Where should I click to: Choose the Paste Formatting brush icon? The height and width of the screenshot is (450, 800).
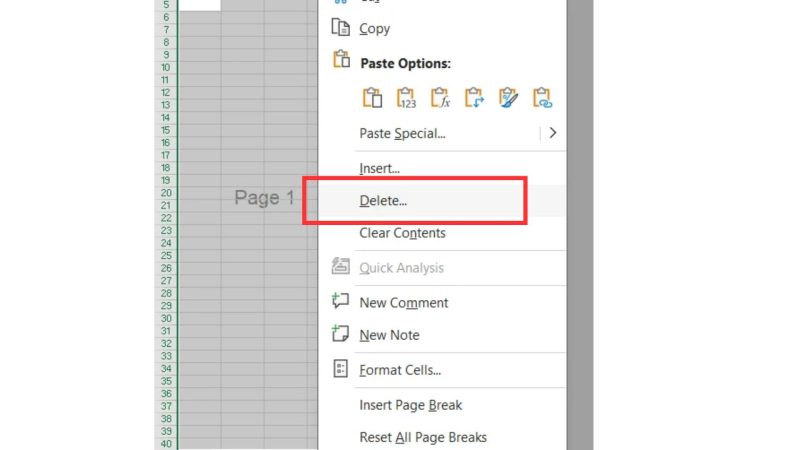click(x=508, y=97)
